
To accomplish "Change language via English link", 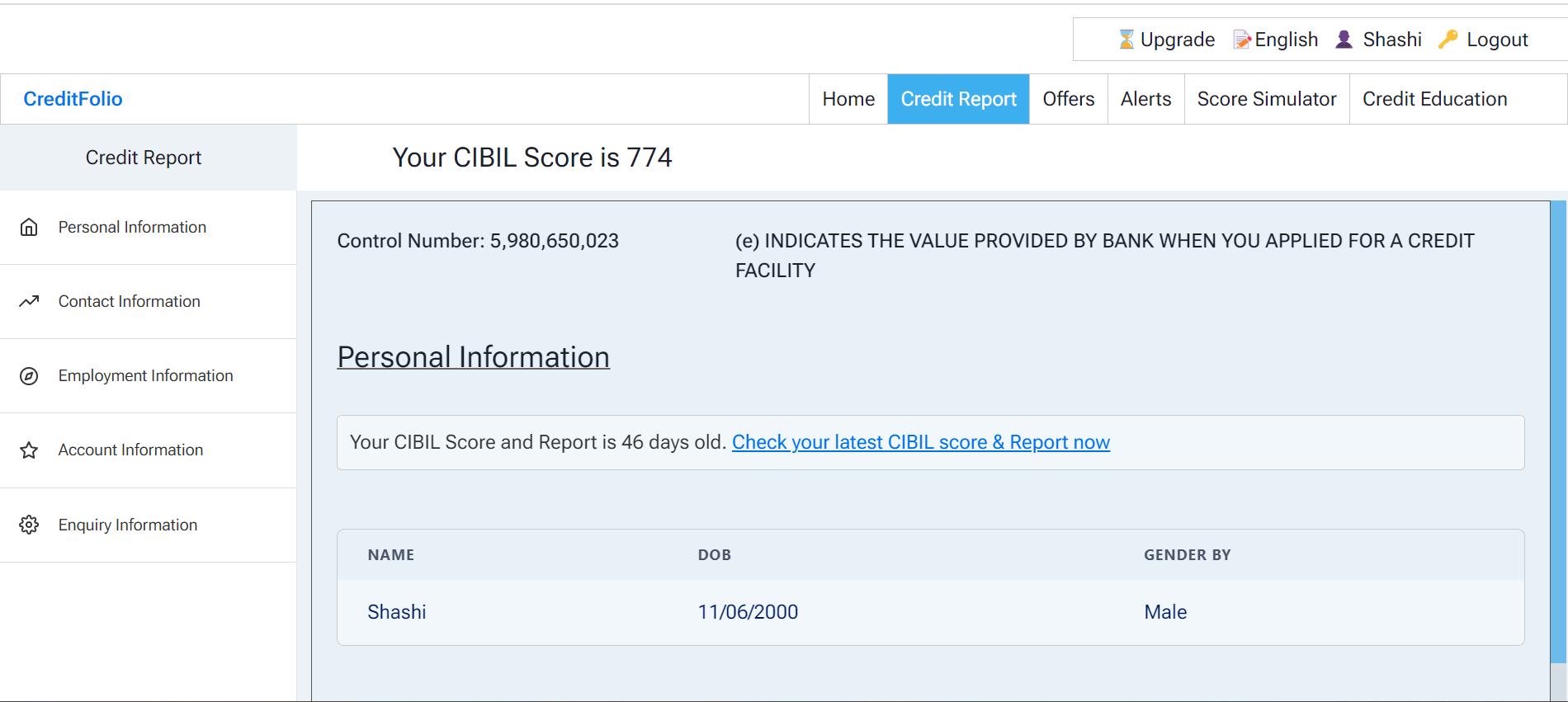I will 1286,40.
